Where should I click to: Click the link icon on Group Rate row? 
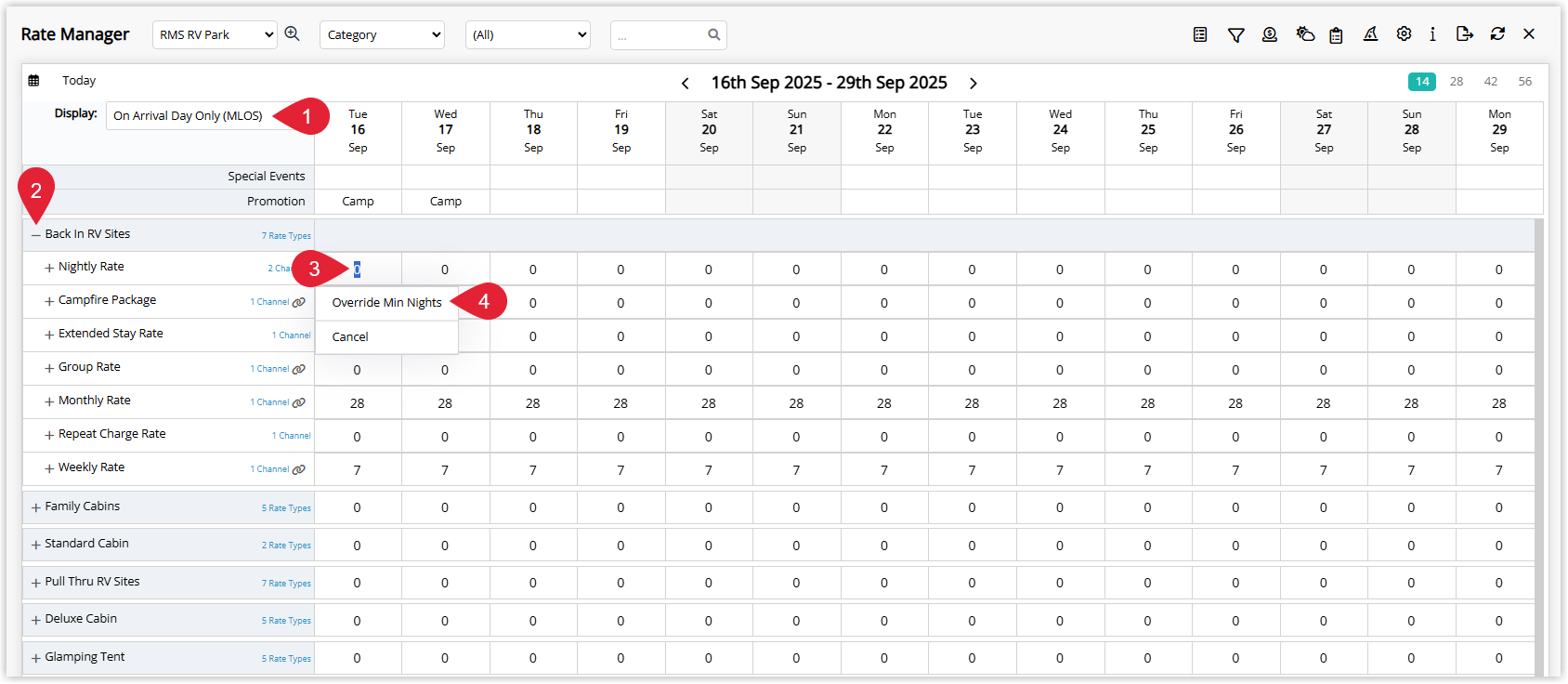coord(299,369)
